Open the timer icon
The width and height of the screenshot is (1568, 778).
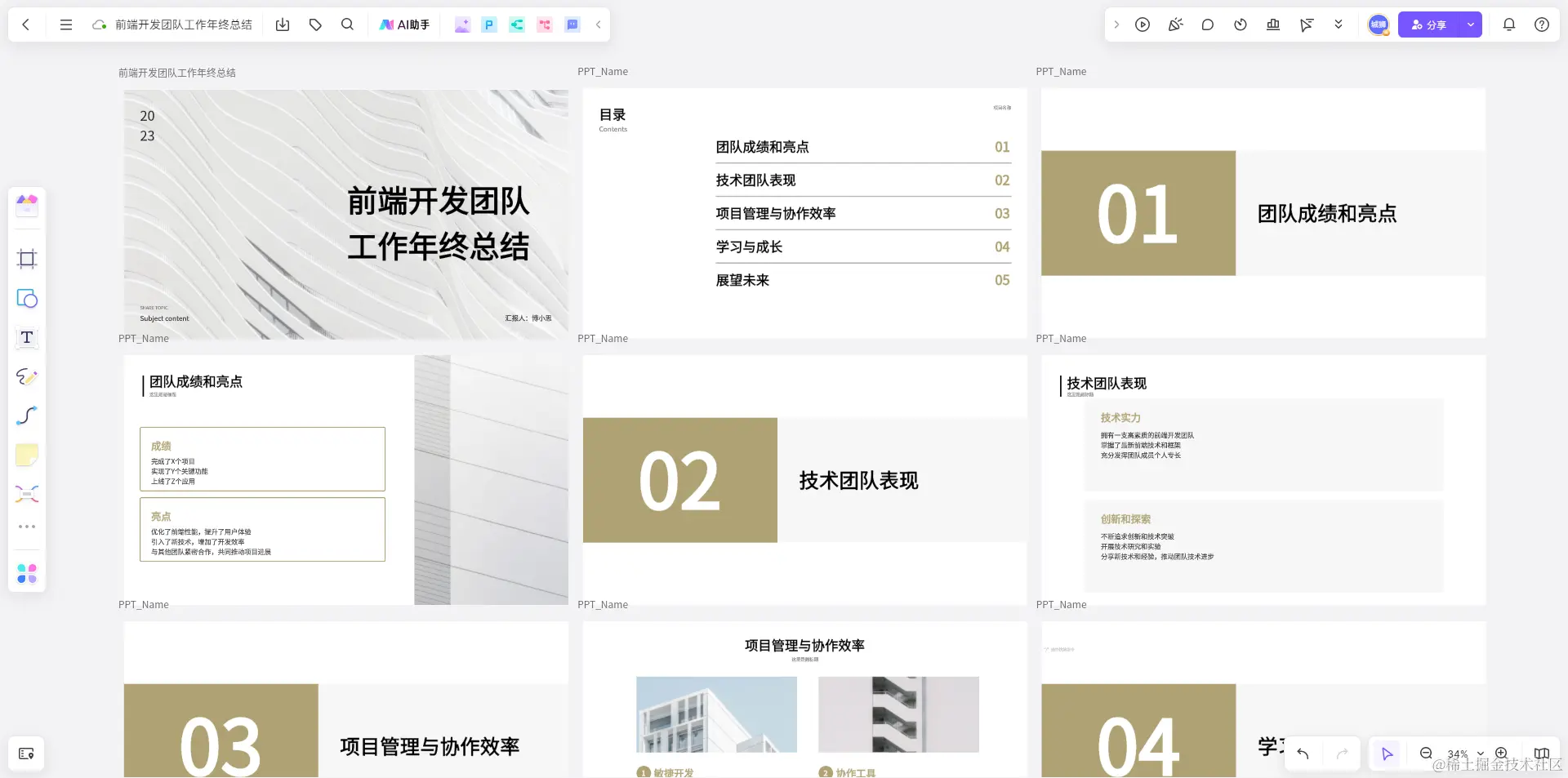coord(1241,24)
